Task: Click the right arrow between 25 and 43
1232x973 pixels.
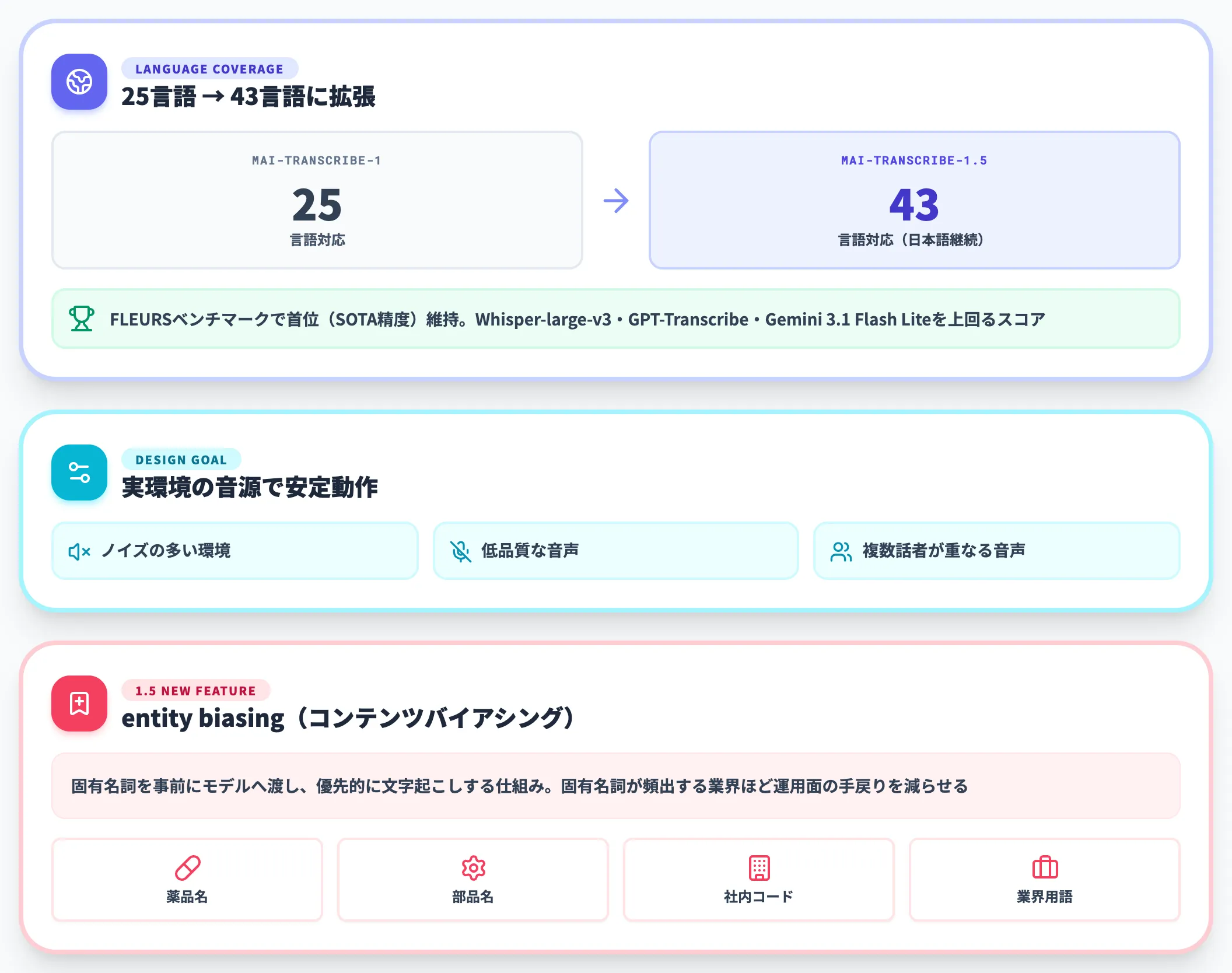Action: [616, 201]
